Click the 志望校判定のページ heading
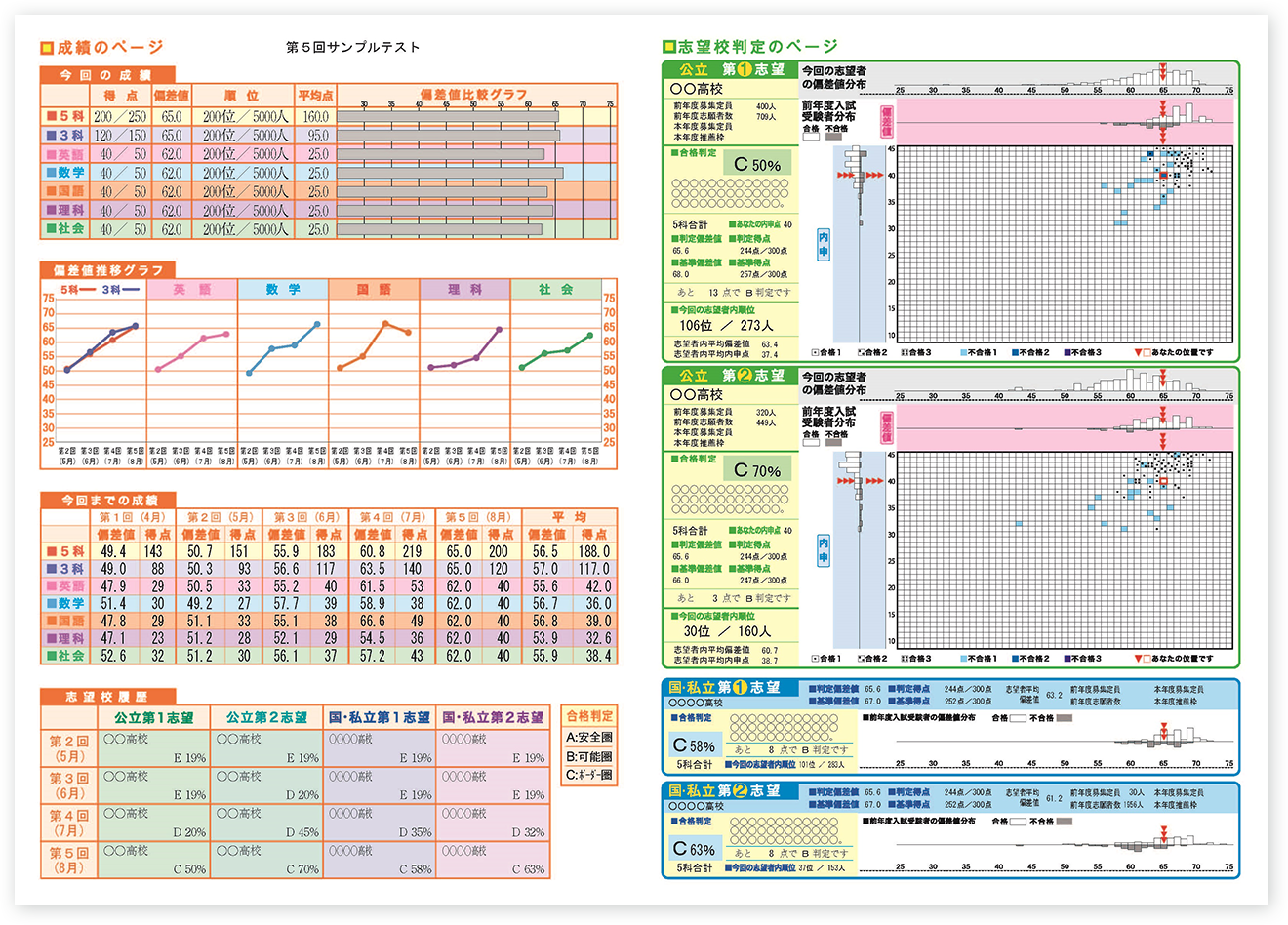This screenshot has width=1288, height=925. [757, 46]
